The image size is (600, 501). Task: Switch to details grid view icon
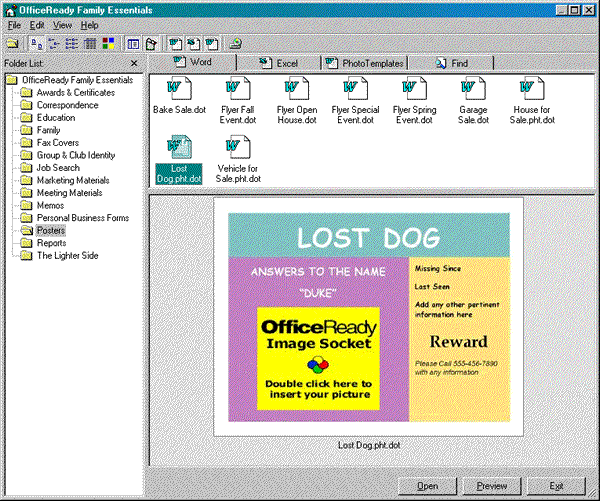(x=90, y=44)
